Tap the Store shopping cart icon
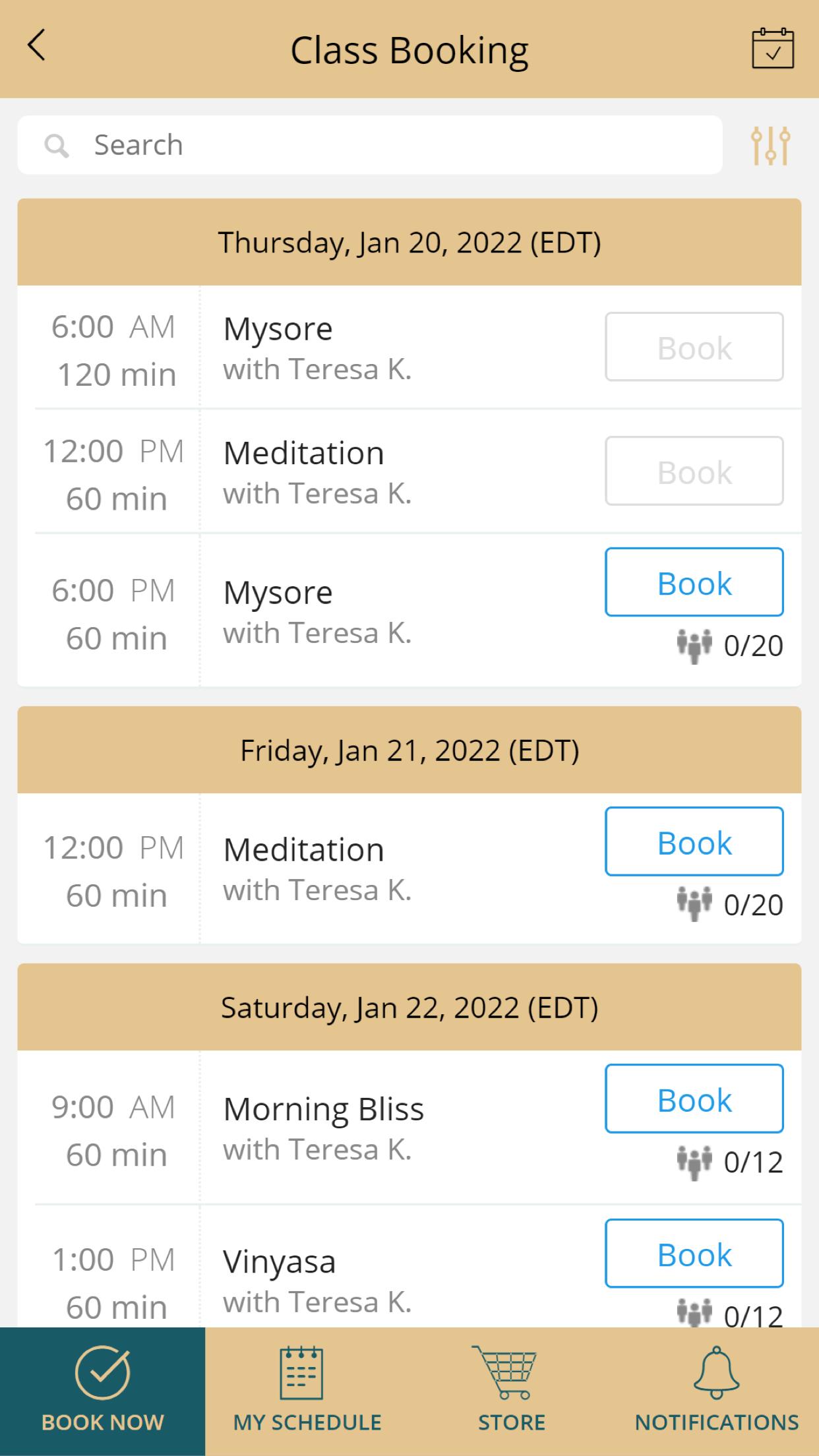 point(504,1373)
